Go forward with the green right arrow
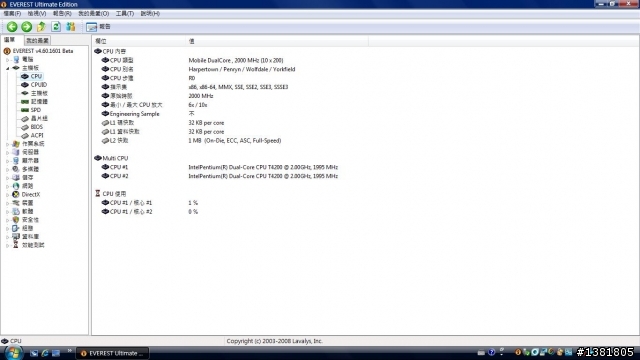Screen dimensions: 640x360 pos(27,27)
